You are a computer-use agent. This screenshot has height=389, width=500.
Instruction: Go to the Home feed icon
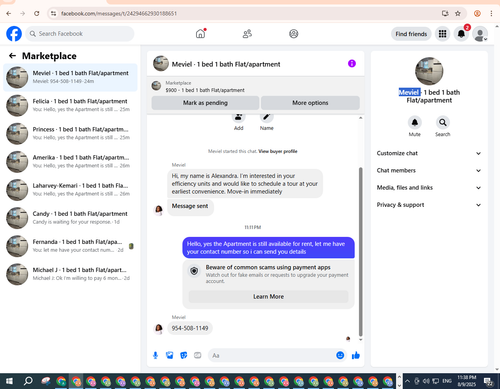point(200,34)
